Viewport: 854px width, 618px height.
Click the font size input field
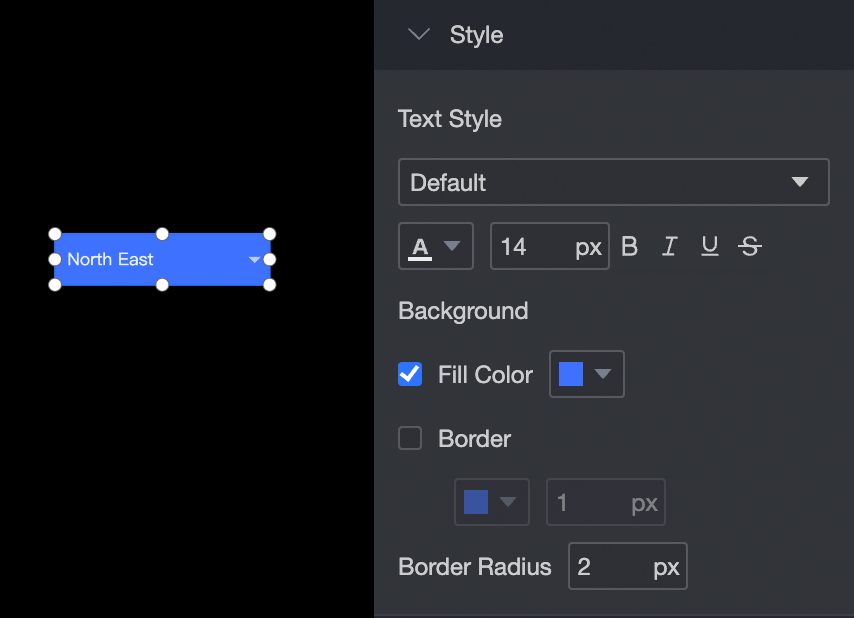click(532, 246)
